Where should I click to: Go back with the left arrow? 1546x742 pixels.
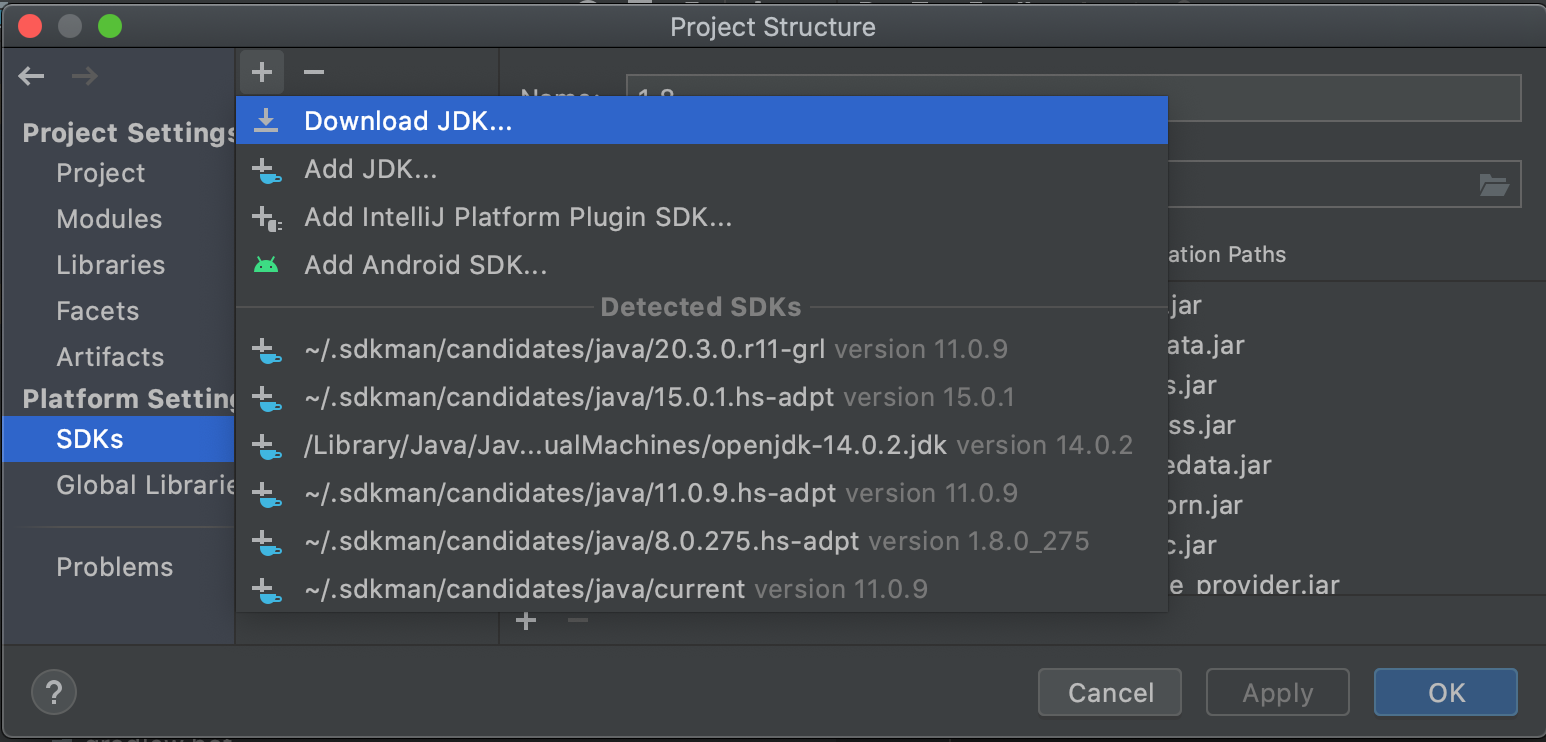(x=32, y=76)
